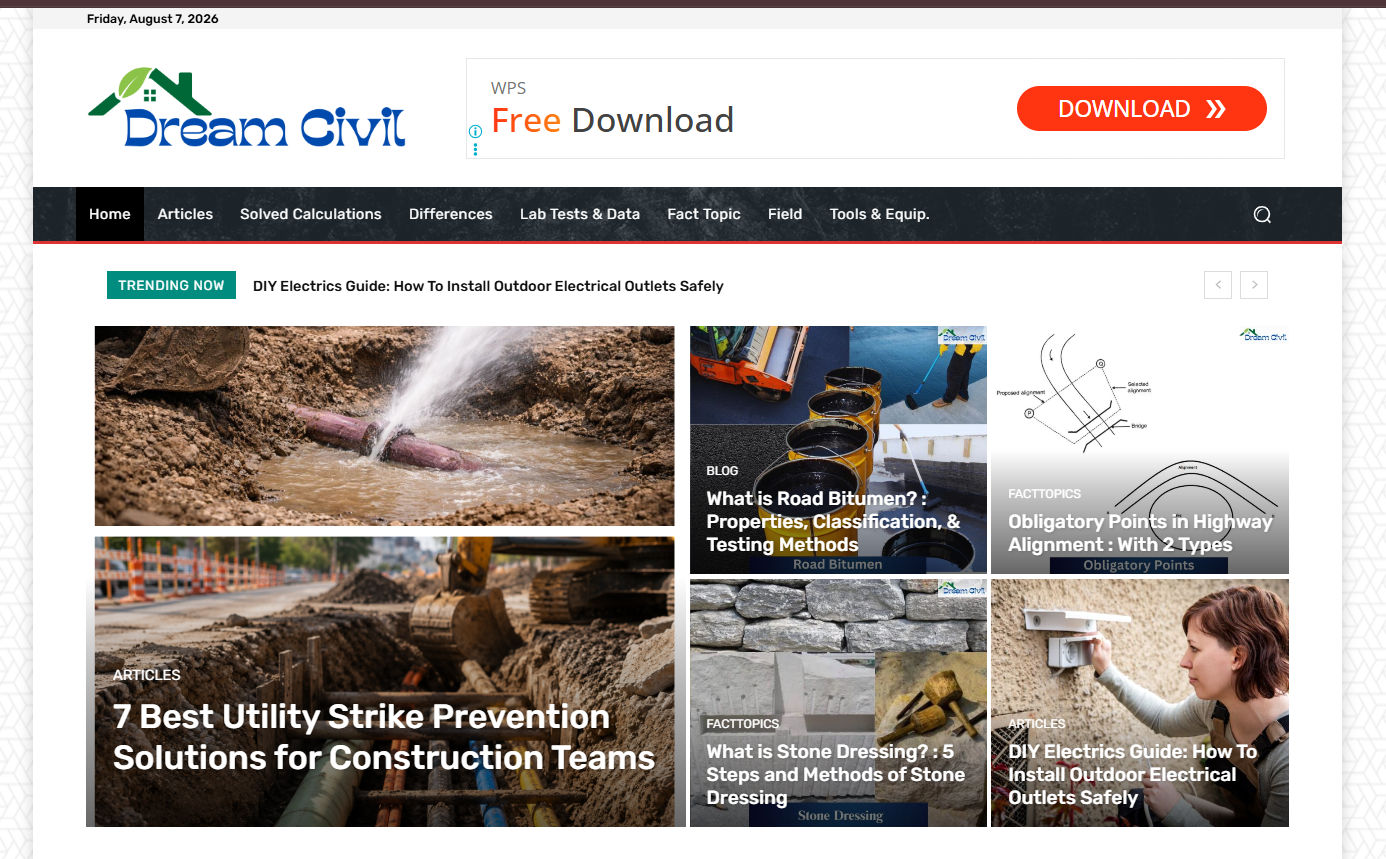Open the Fact Topic menu
Image resolution: width=1386 pixels, height=859 pixels.
click(x=704, y=214)
